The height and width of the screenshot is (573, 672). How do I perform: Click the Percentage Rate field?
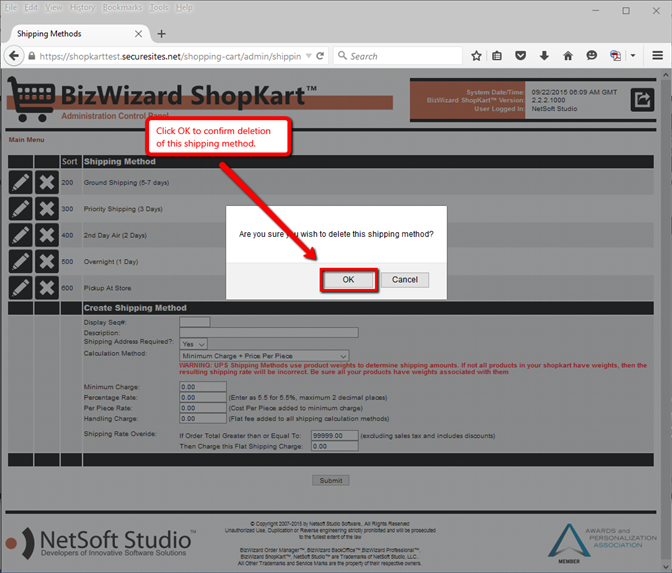[x=203, y=398]
